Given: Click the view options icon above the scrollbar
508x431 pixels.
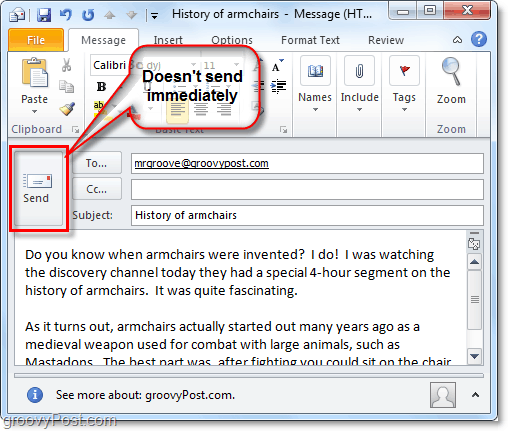Looking at the screenshot, I should (x=474, y=244).
